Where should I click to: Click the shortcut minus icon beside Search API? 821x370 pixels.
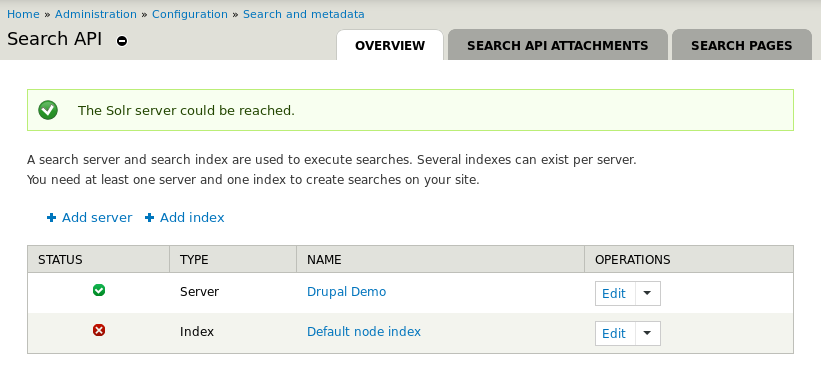pos(122,41)
